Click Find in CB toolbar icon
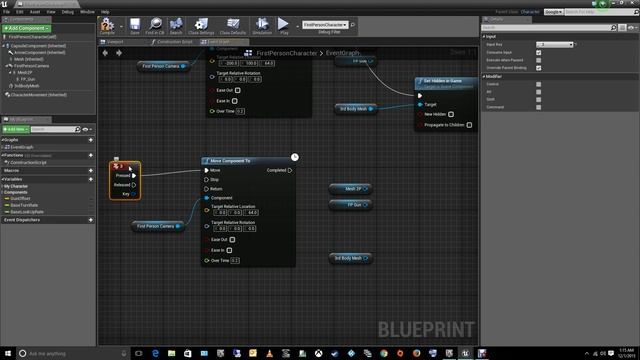640x360 pixels. click(155, 26)
